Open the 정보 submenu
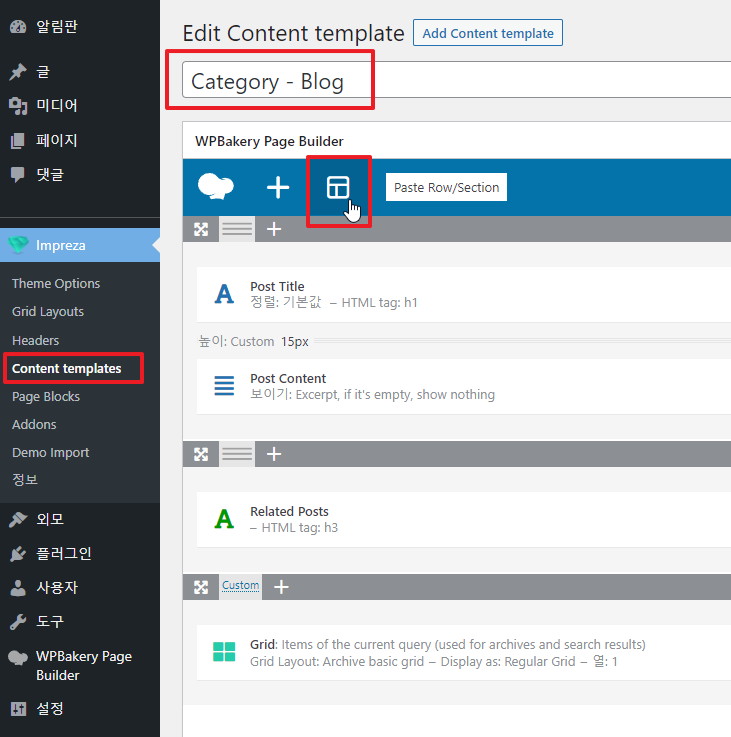Viewport: 731px width, 737px height. coord(25,480)
